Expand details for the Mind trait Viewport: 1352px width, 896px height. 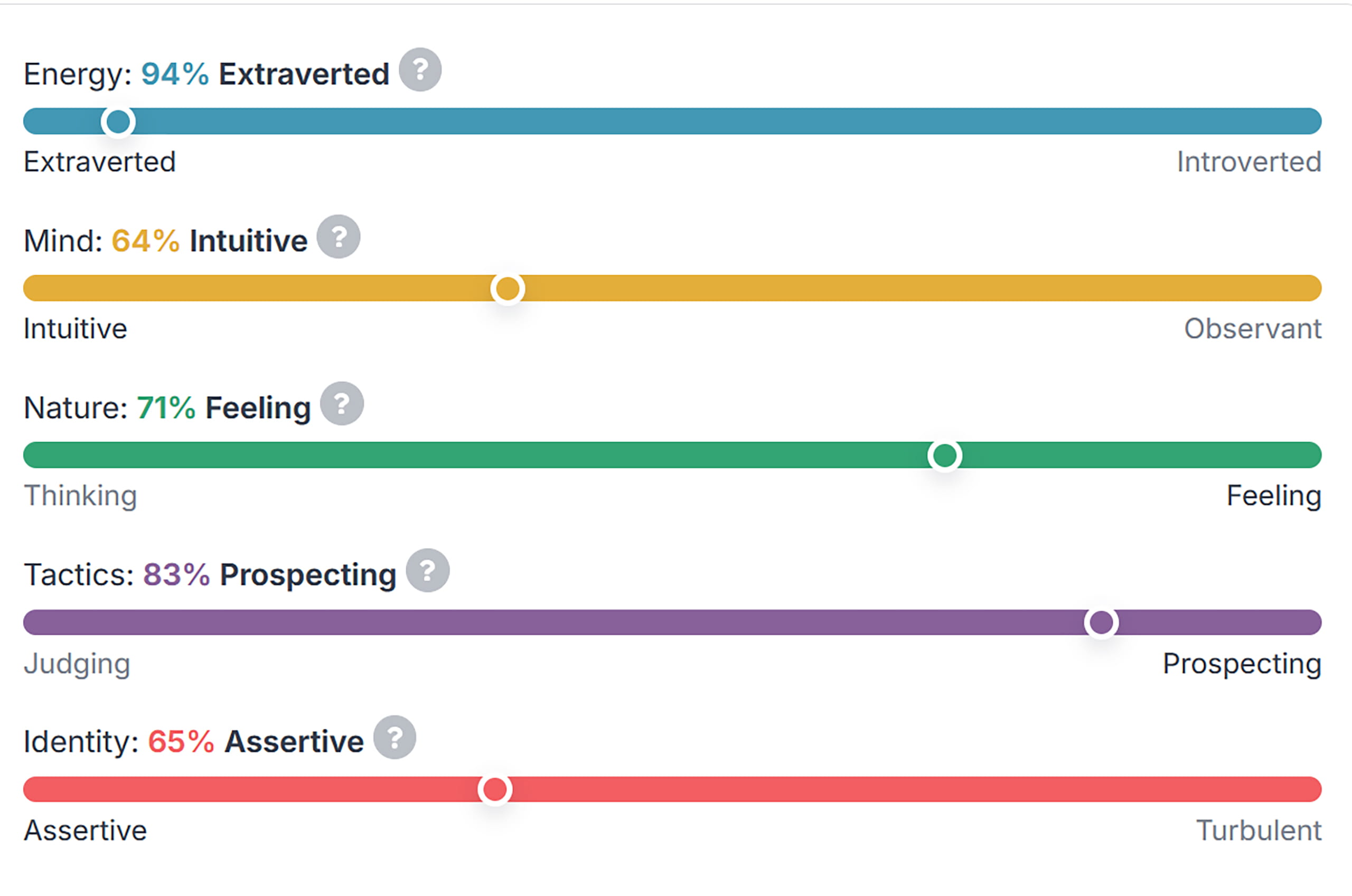[340, 237]
